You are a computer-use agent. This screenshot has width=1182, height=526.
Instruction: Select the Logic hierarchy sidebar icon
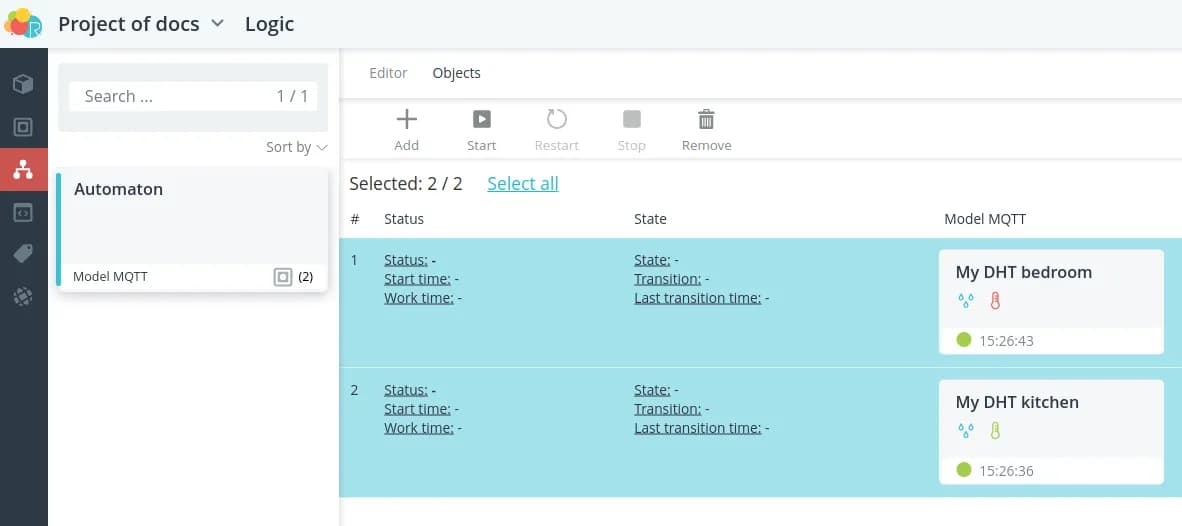[23, 170]
